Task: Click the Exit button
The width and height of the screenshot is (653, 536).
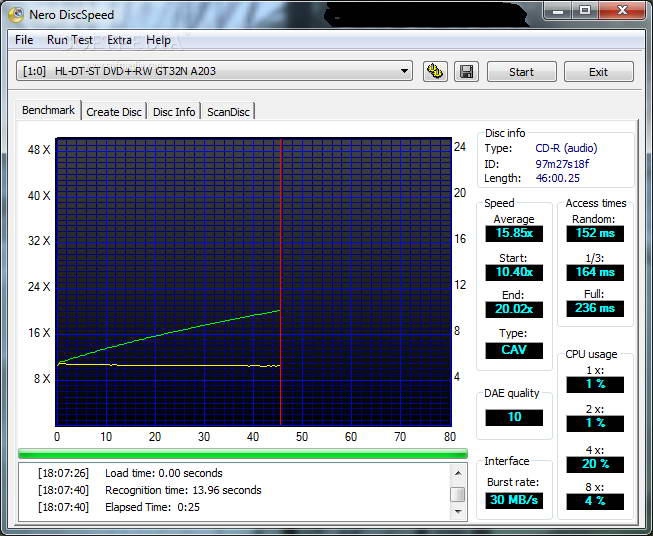Action: point(598,72)
